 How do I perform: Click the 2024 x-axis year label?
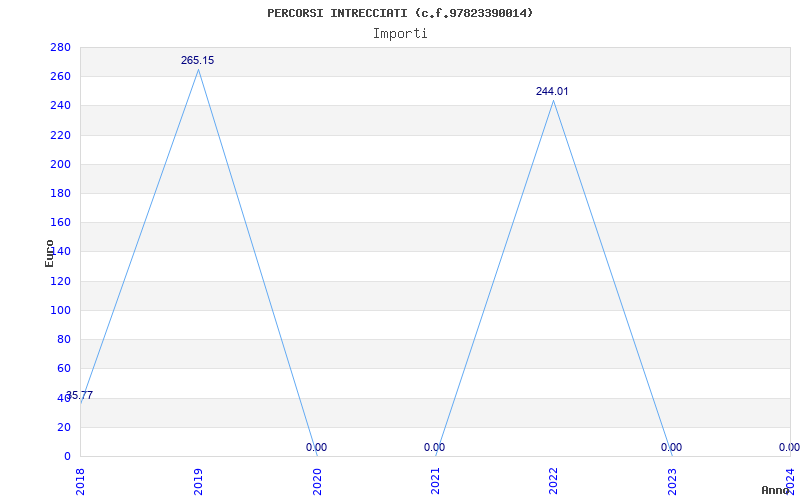[x=790, y=482]
